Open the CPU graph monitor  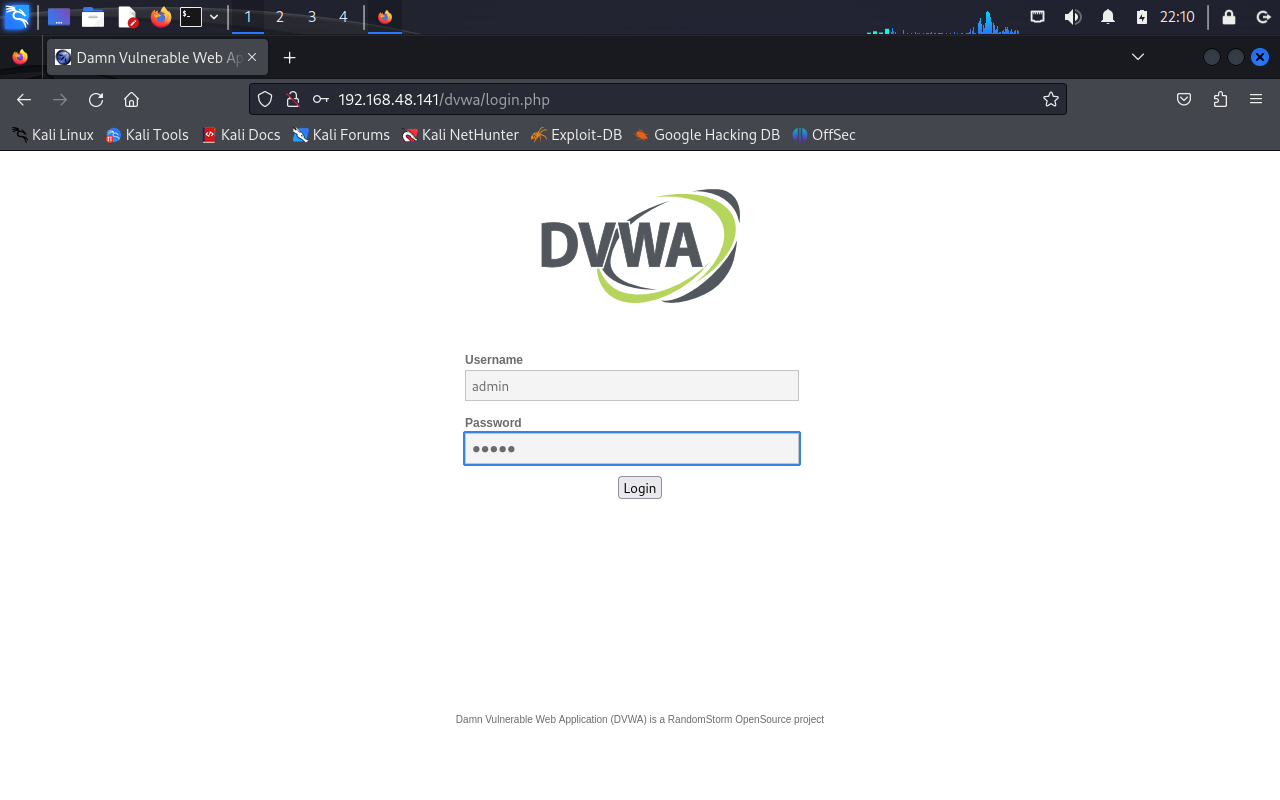click(x=943, y=19)
